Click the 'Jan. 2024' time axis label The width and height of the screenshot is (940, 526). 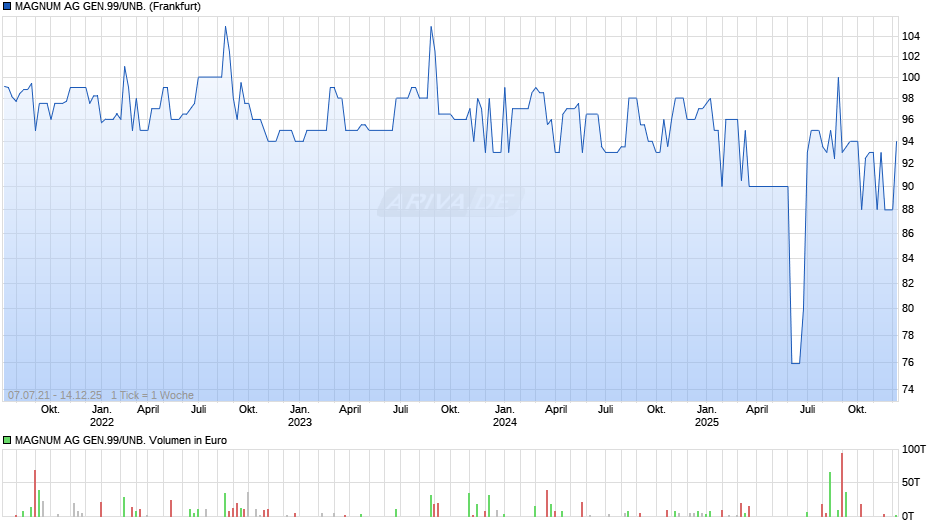(505, 416)
